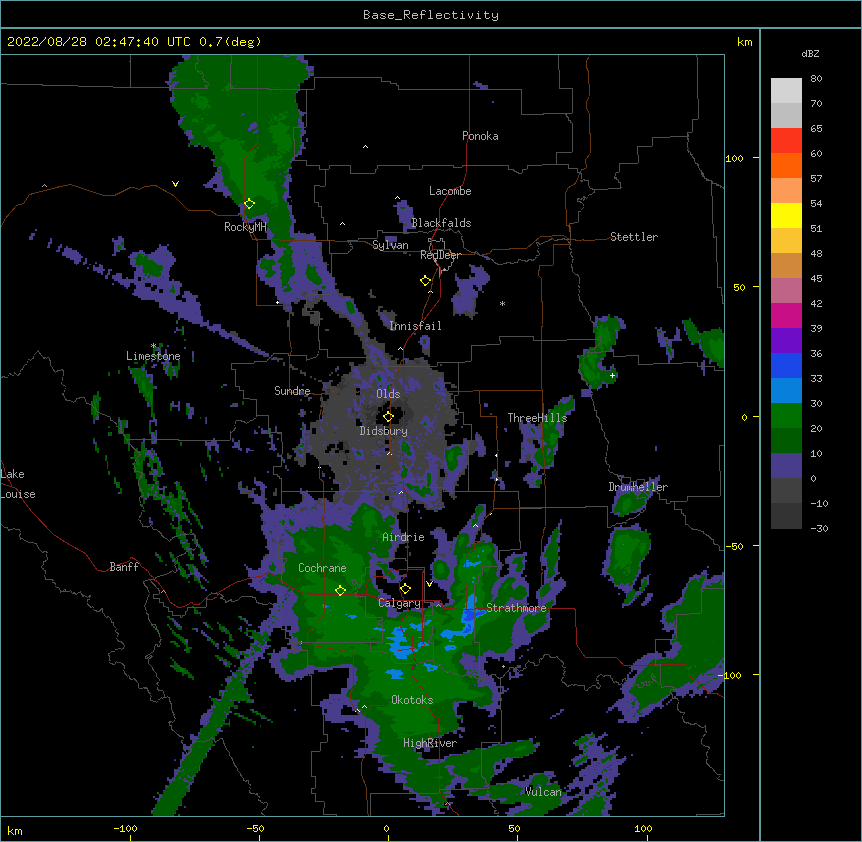Pick the red 60-65 dBZ legend swatch
Viewport: 862px width, 842px height.
786,141
